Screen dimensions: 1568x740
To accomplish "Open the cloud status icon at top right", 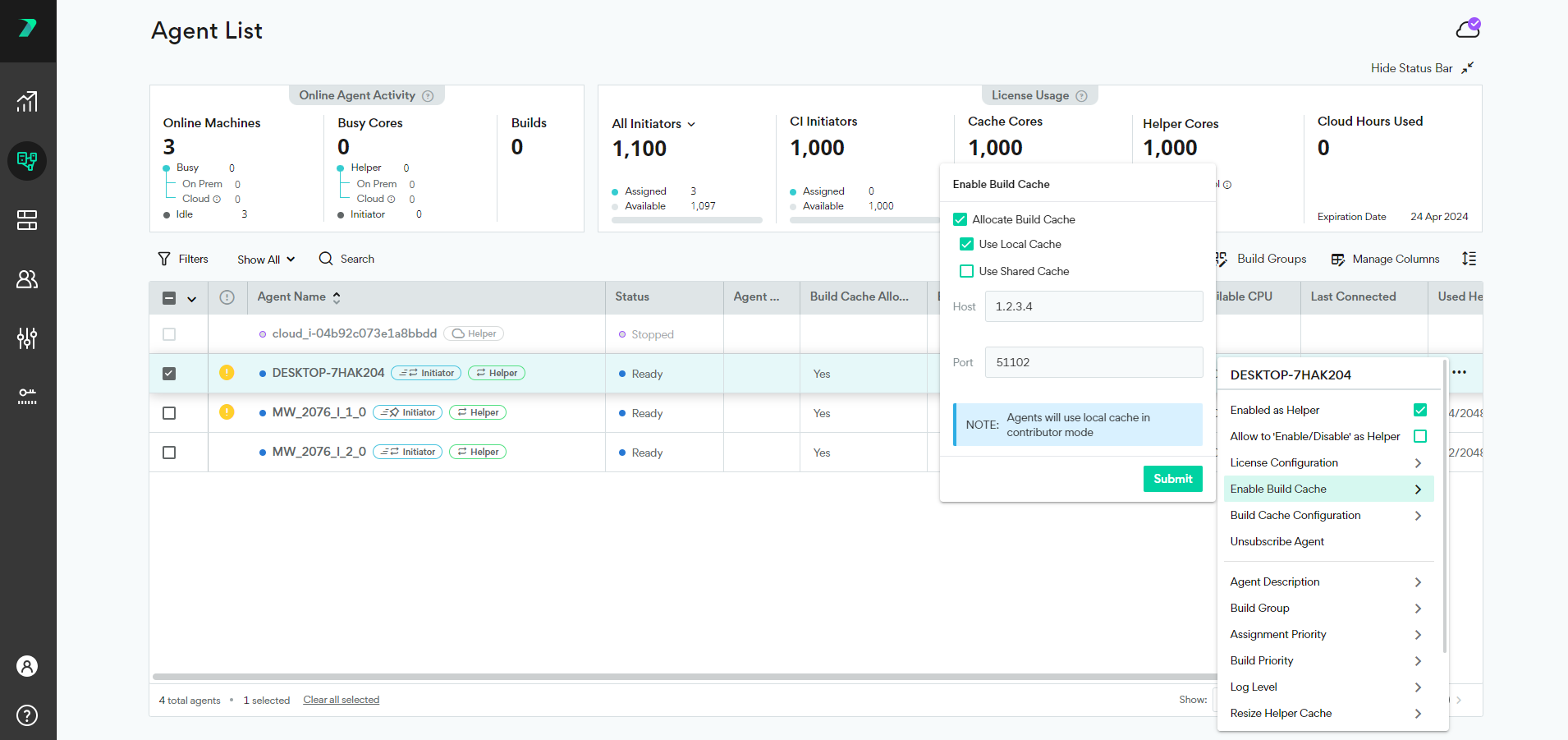I will [x=1469, y=28].
